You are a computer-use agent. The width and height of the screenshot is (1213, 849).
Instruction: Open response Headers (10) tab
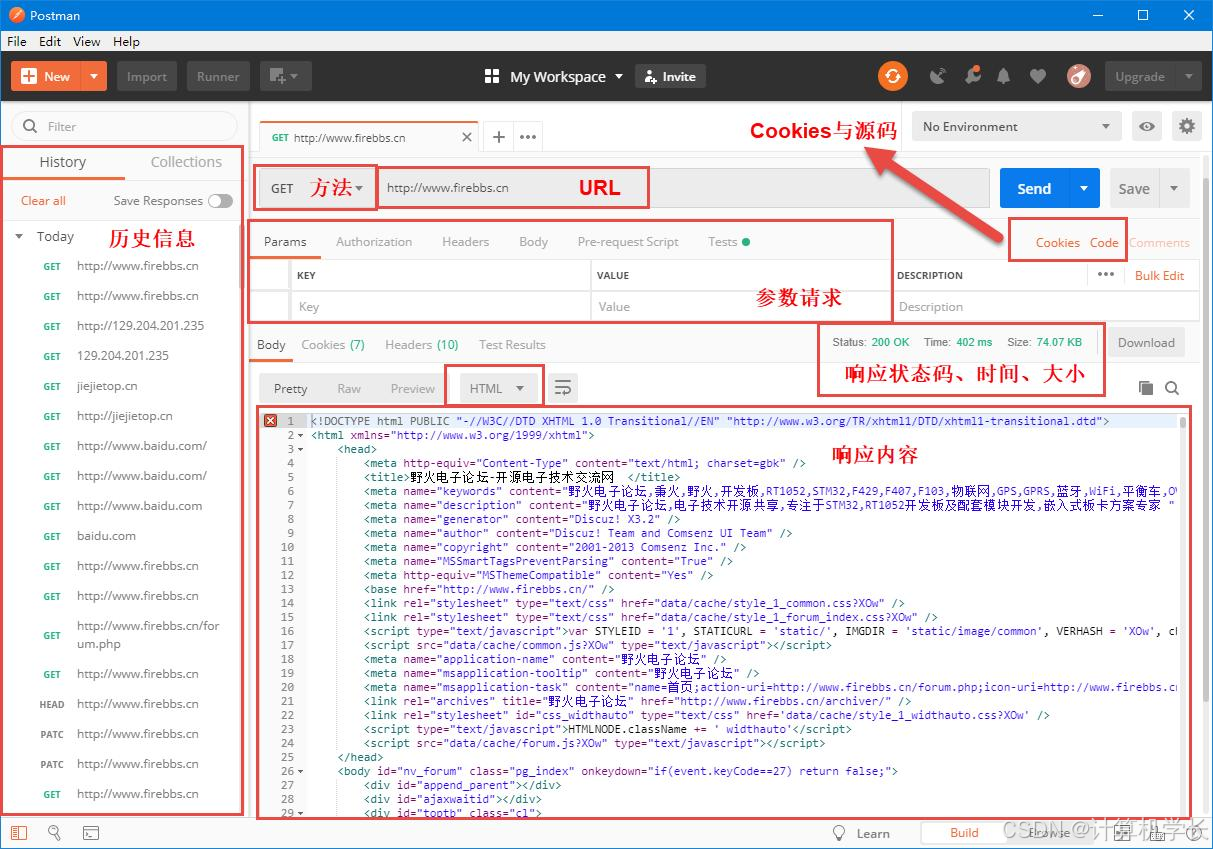tap(422, 345)
